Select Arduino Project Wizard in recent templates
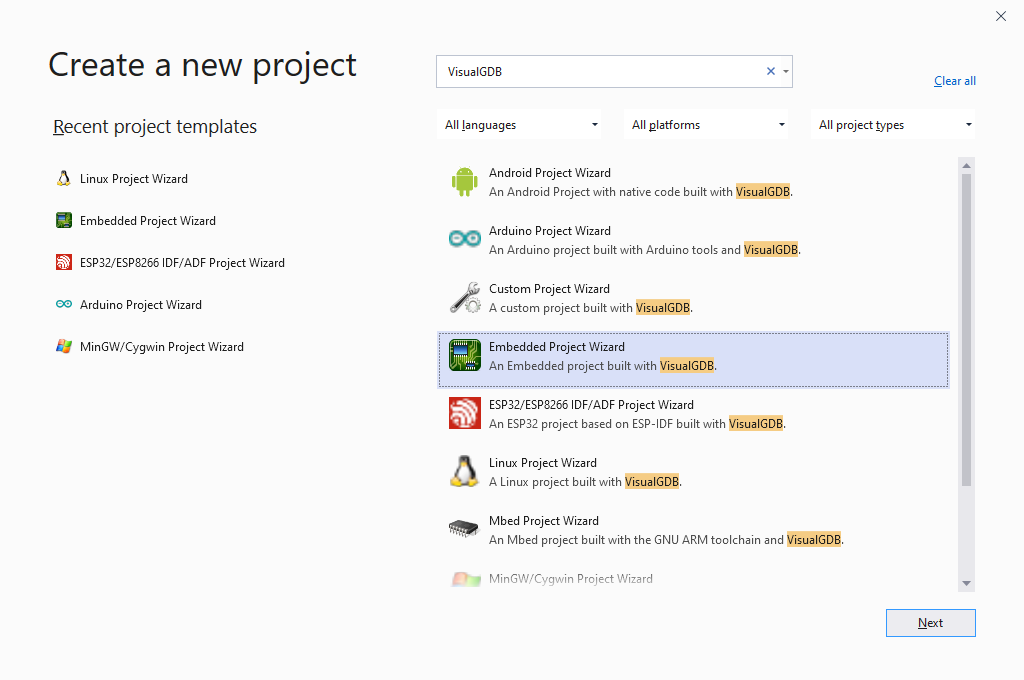Image resolution: width=1024 pixels, height=680 pixels. [x=141, y=305]
